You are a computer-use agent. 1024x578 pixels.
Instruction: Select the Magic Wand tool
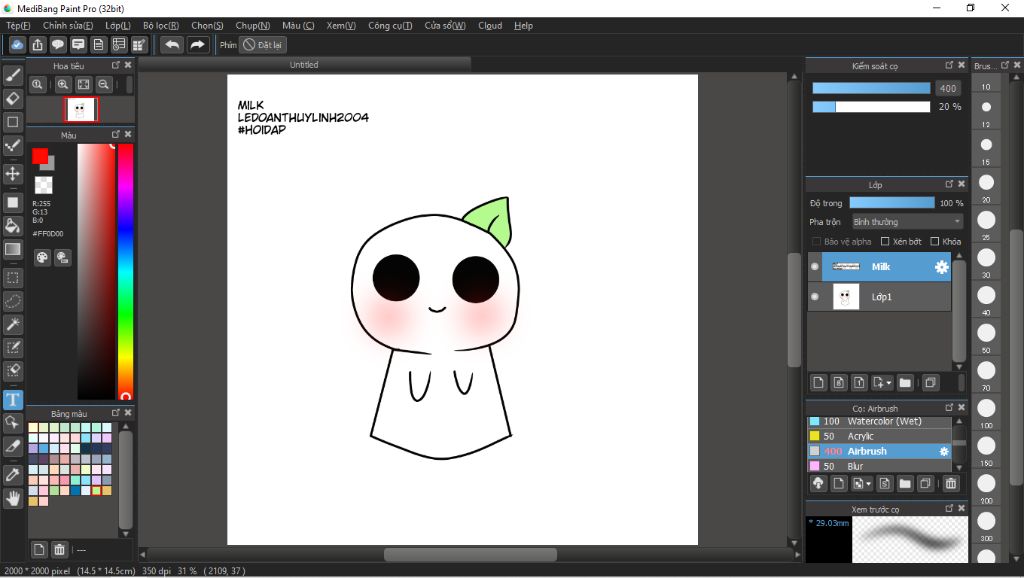[x=12, y=324]
